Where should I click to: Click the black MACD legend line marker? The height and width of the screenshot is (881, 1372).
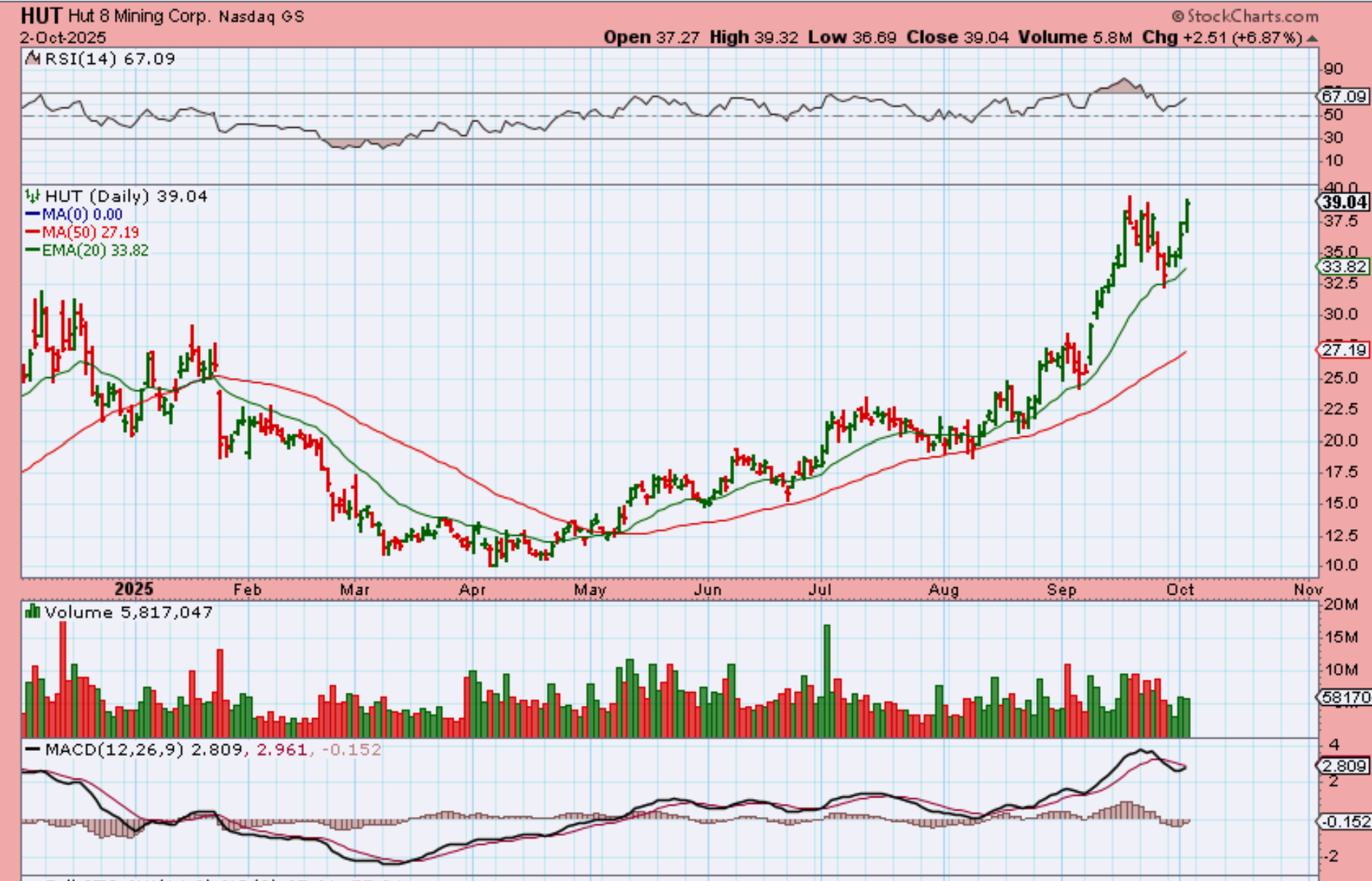(32, 749)
